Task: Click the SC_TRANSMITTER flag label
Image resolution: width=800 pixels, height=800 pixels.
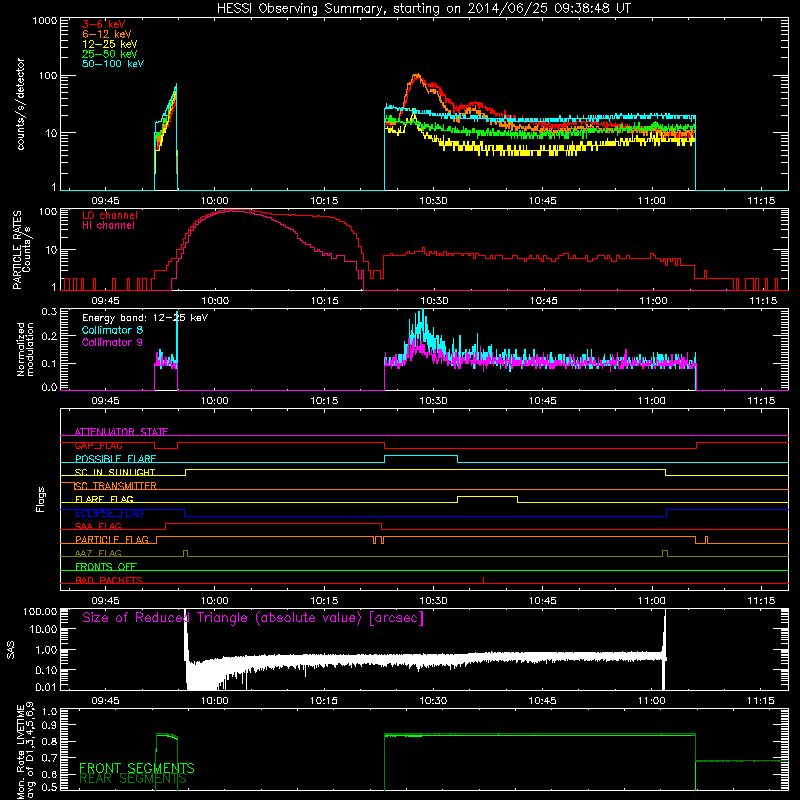Action: coord(116,486)
